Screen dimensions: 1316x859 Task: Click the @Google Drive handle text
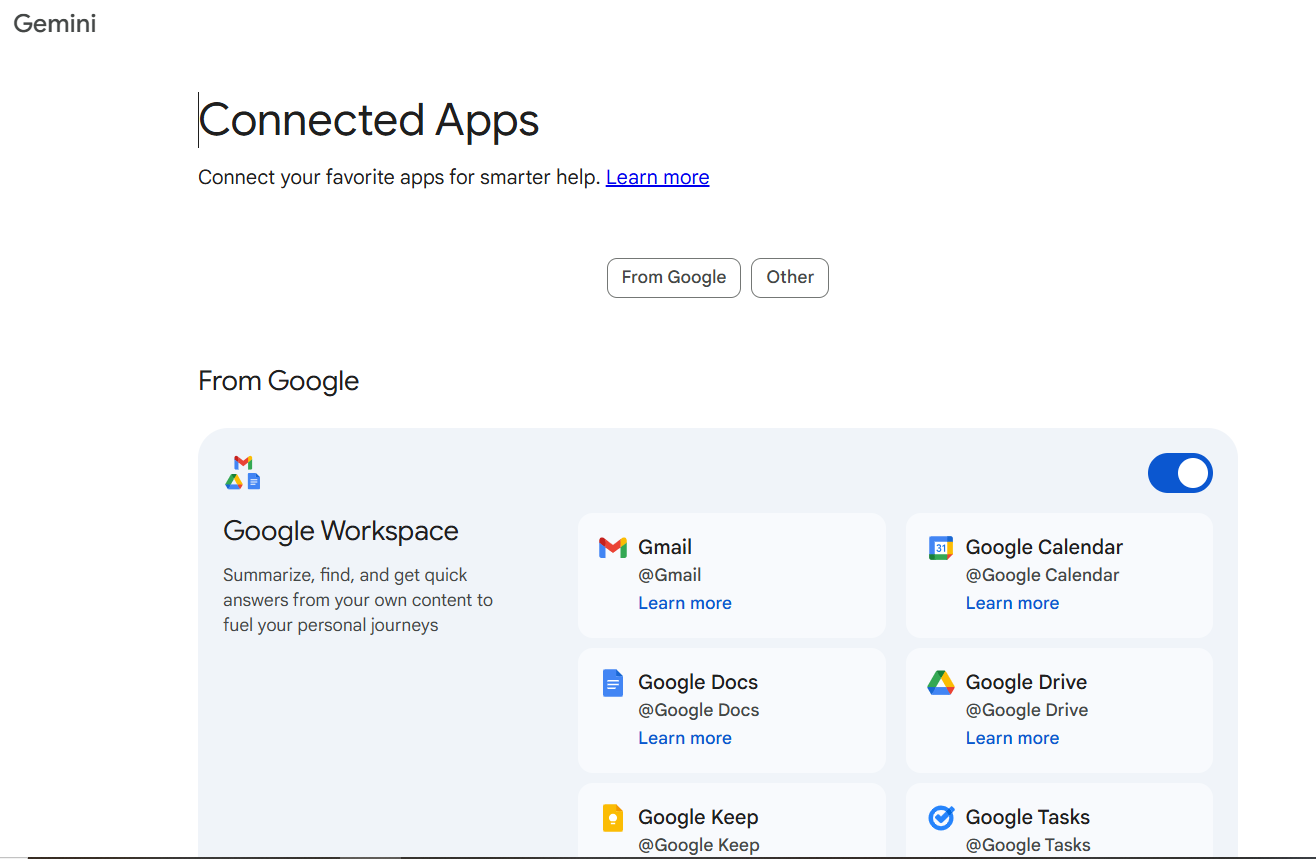point(1027,710)
